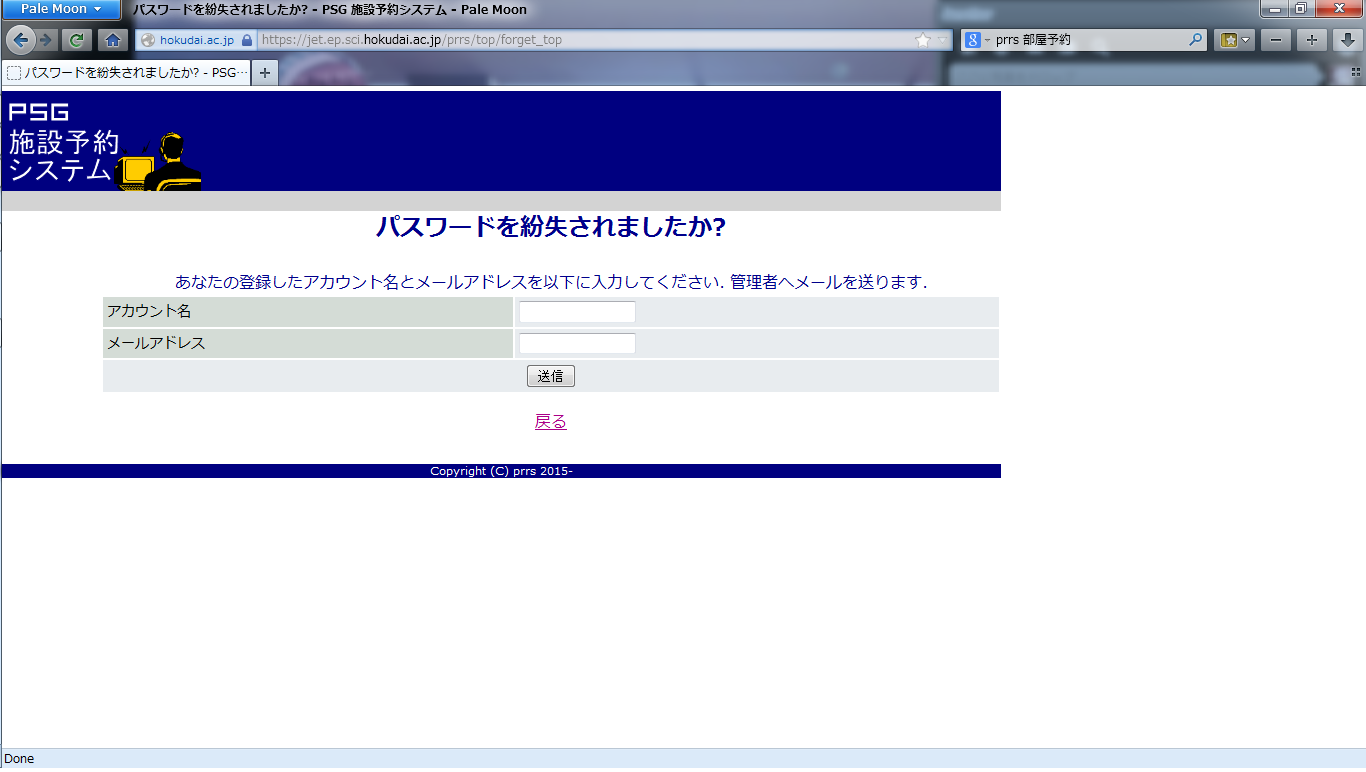
Task: Follow the 戻る link
Action: (550, 422)
